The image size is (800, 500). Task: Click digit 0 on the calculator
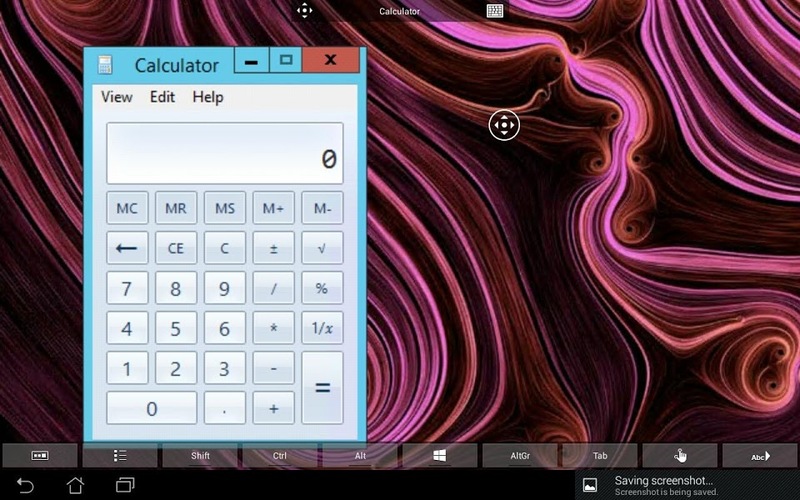[x=152, y=408]
